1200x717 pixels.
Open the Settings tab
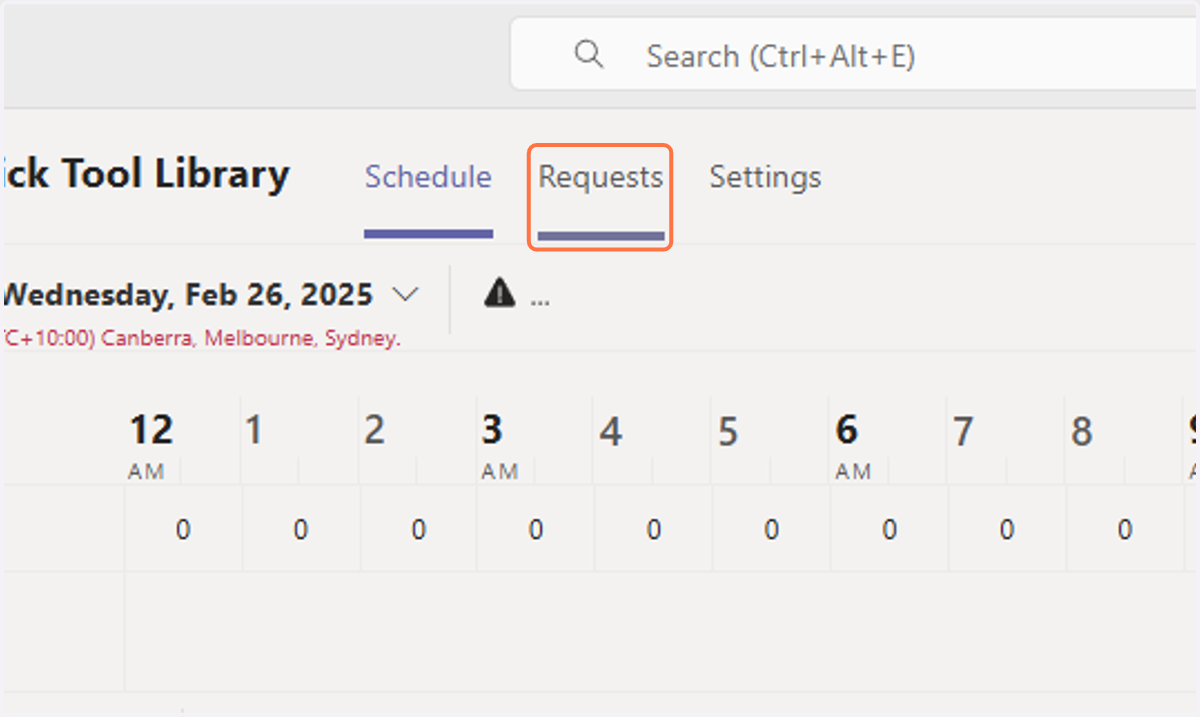click(765, 178)
